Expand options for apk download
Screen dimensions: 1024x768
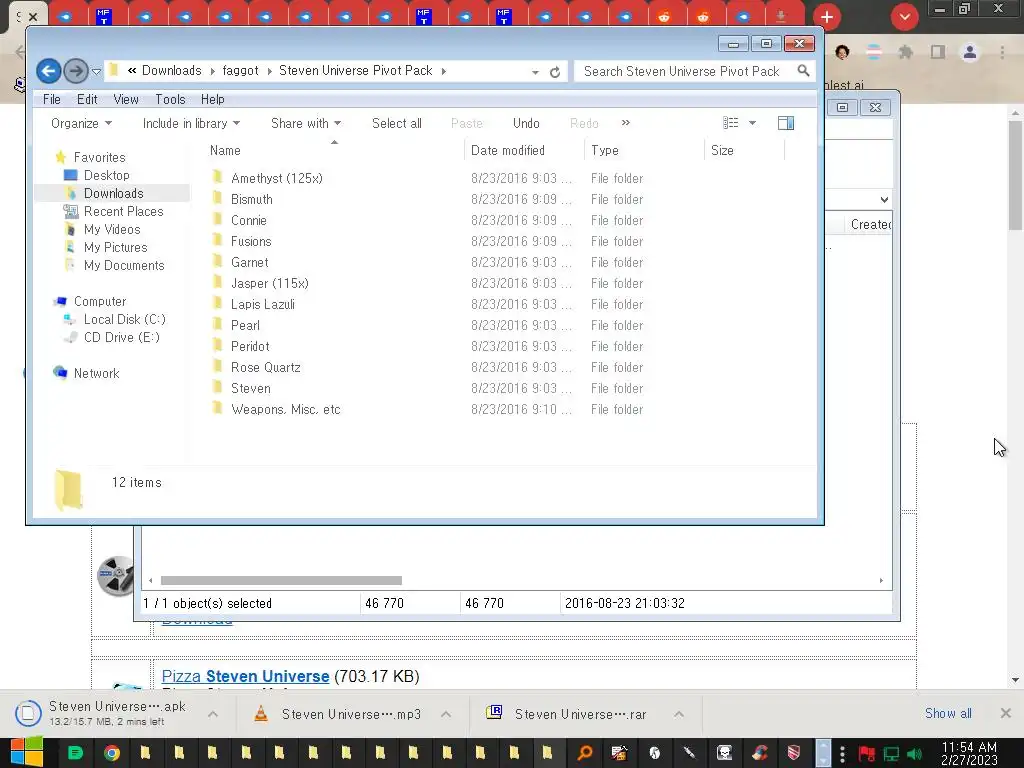tap(213, 714)
